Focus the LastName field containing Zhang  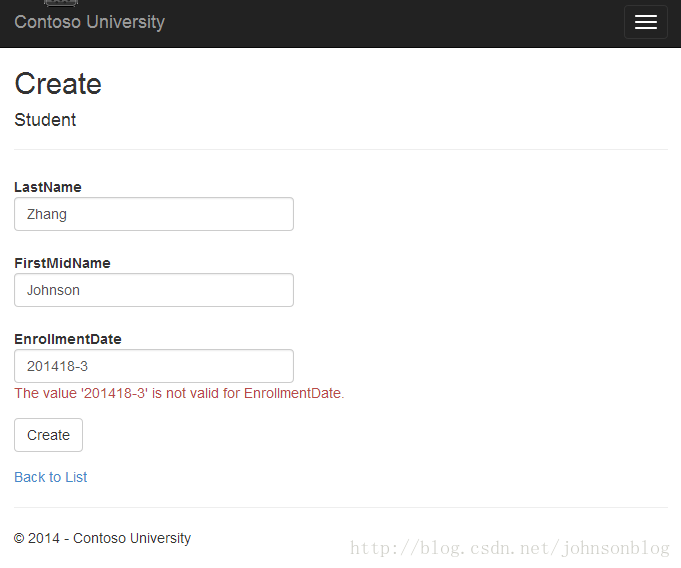154,214
